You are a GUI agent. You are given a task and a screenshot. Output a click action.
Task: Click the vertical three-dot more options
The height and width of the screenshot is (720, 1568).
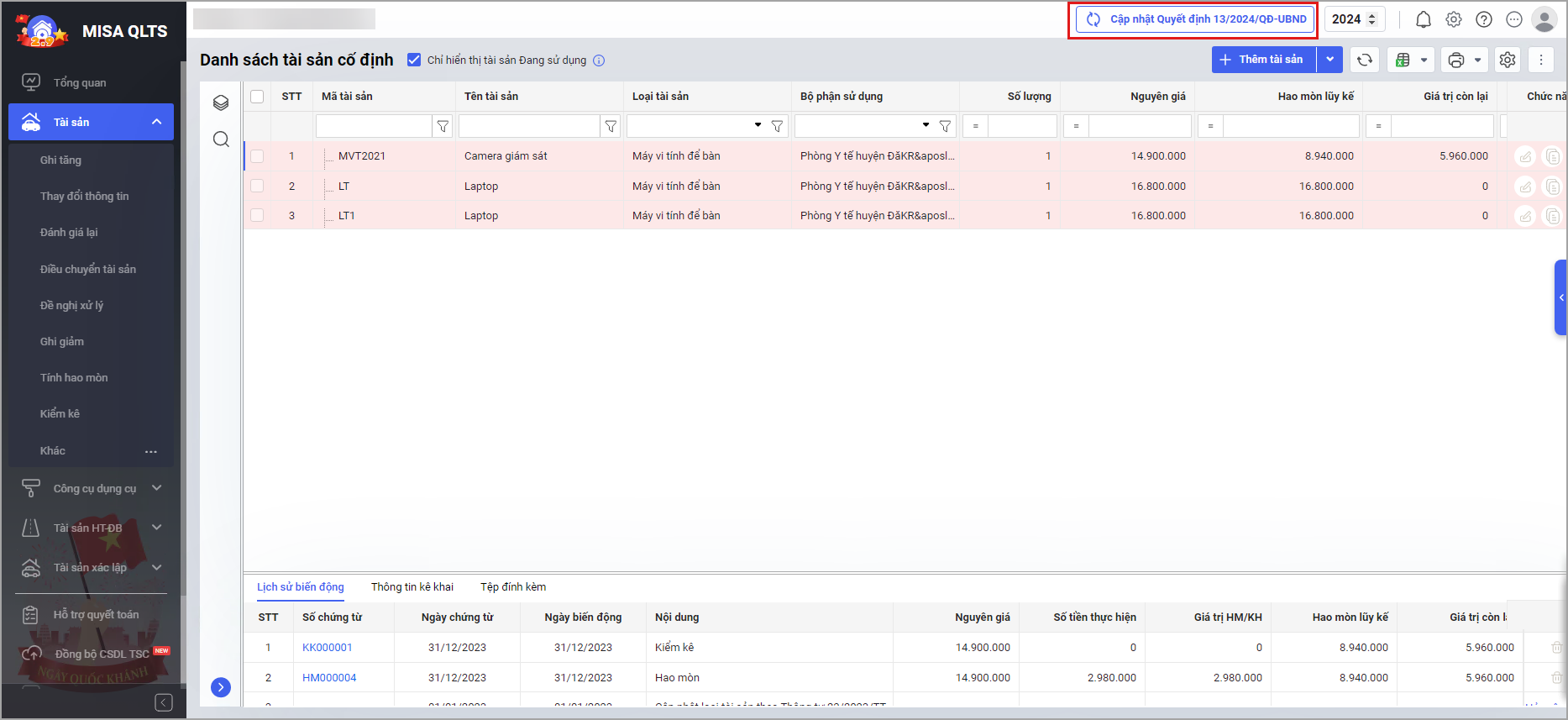1540,60
